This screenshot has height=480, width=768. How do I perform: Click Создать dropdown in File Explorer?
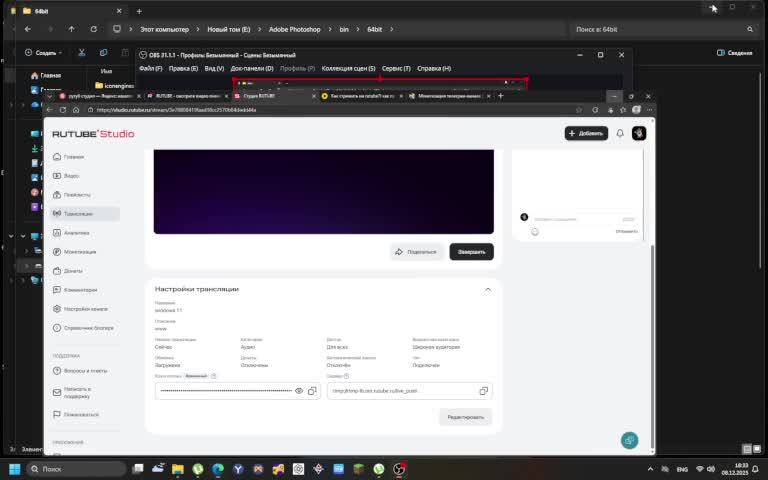click(44, 53)
